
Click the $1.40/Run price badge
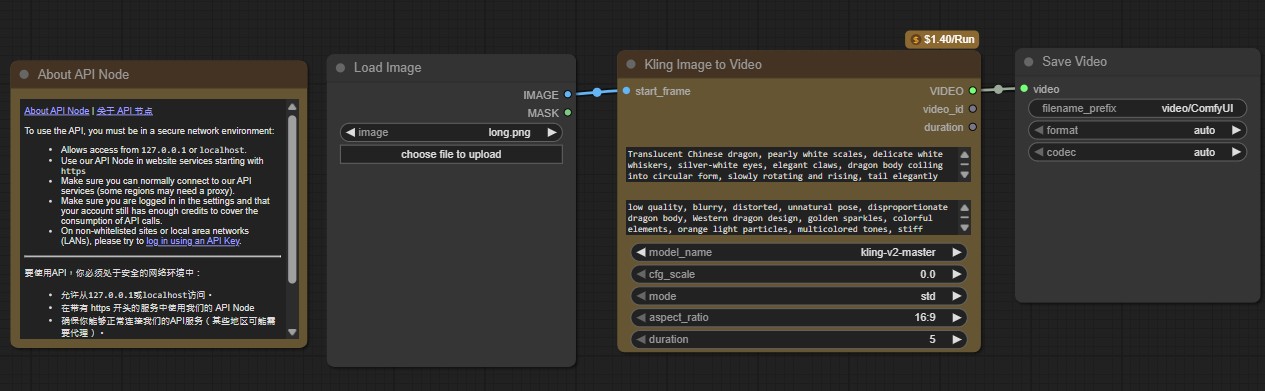coord(941,40)
